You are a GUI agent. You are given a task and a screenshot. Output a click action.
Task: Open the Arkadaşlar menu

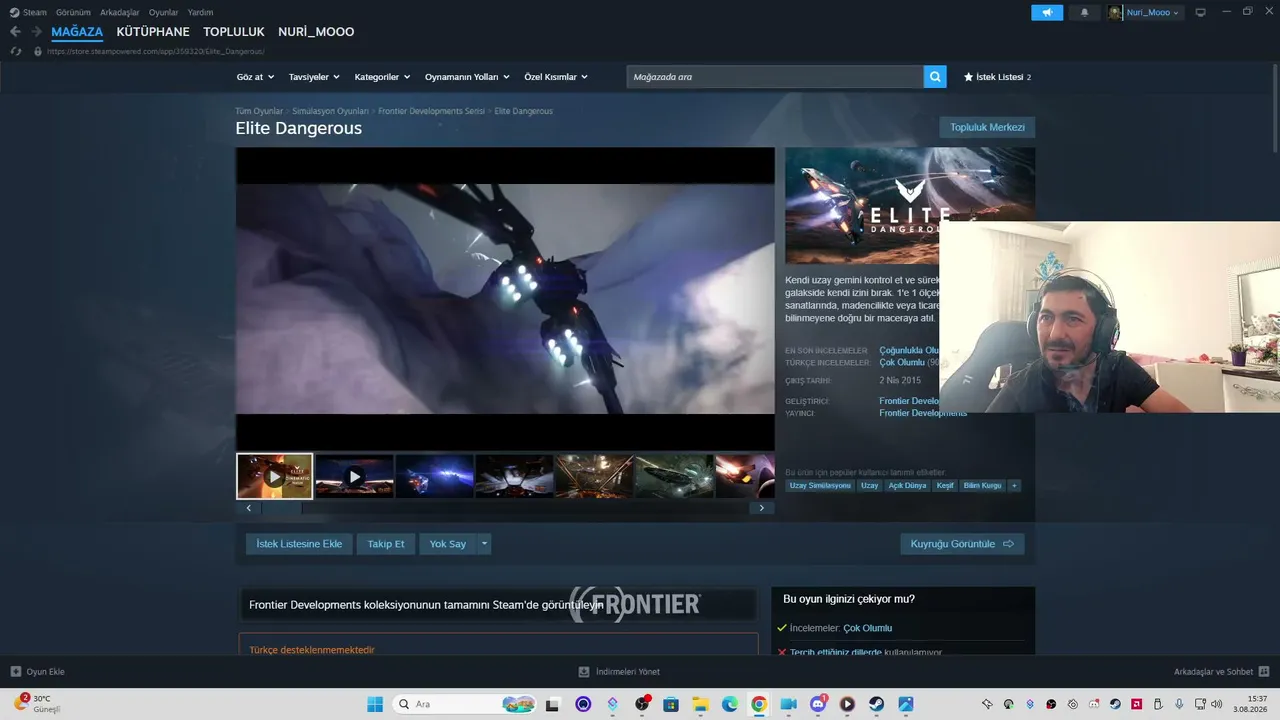[120, 12]
